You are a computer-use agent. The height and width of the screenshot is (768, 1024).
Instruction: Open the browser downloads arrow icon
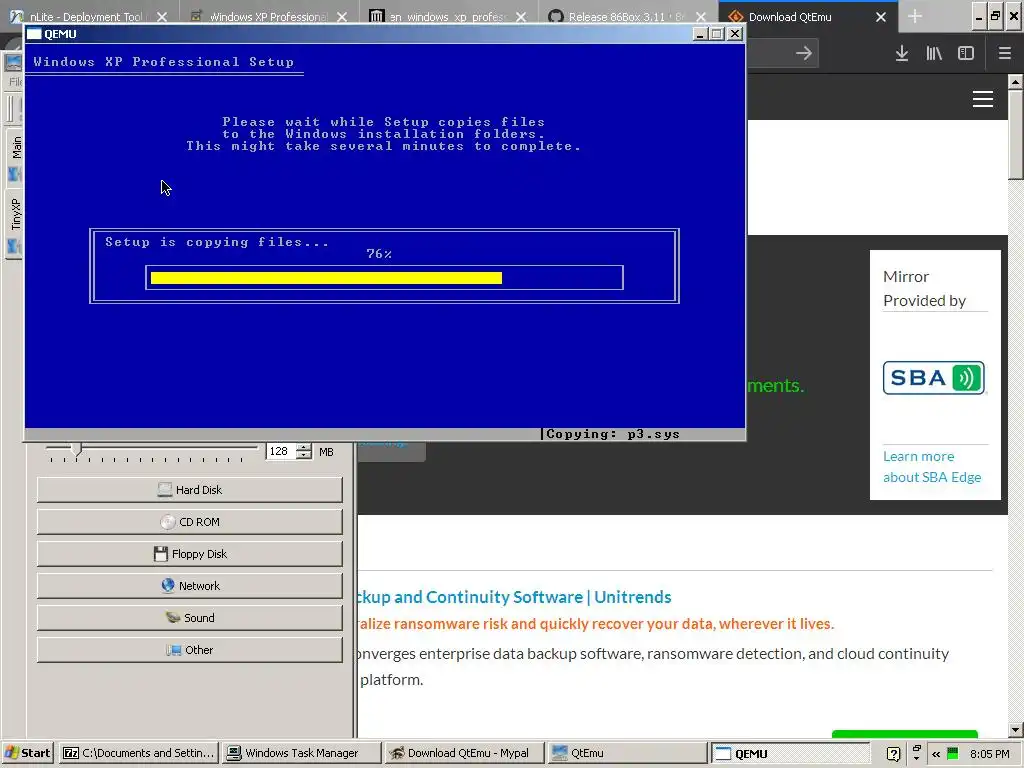pyautogui.click(x=901, y=54)
